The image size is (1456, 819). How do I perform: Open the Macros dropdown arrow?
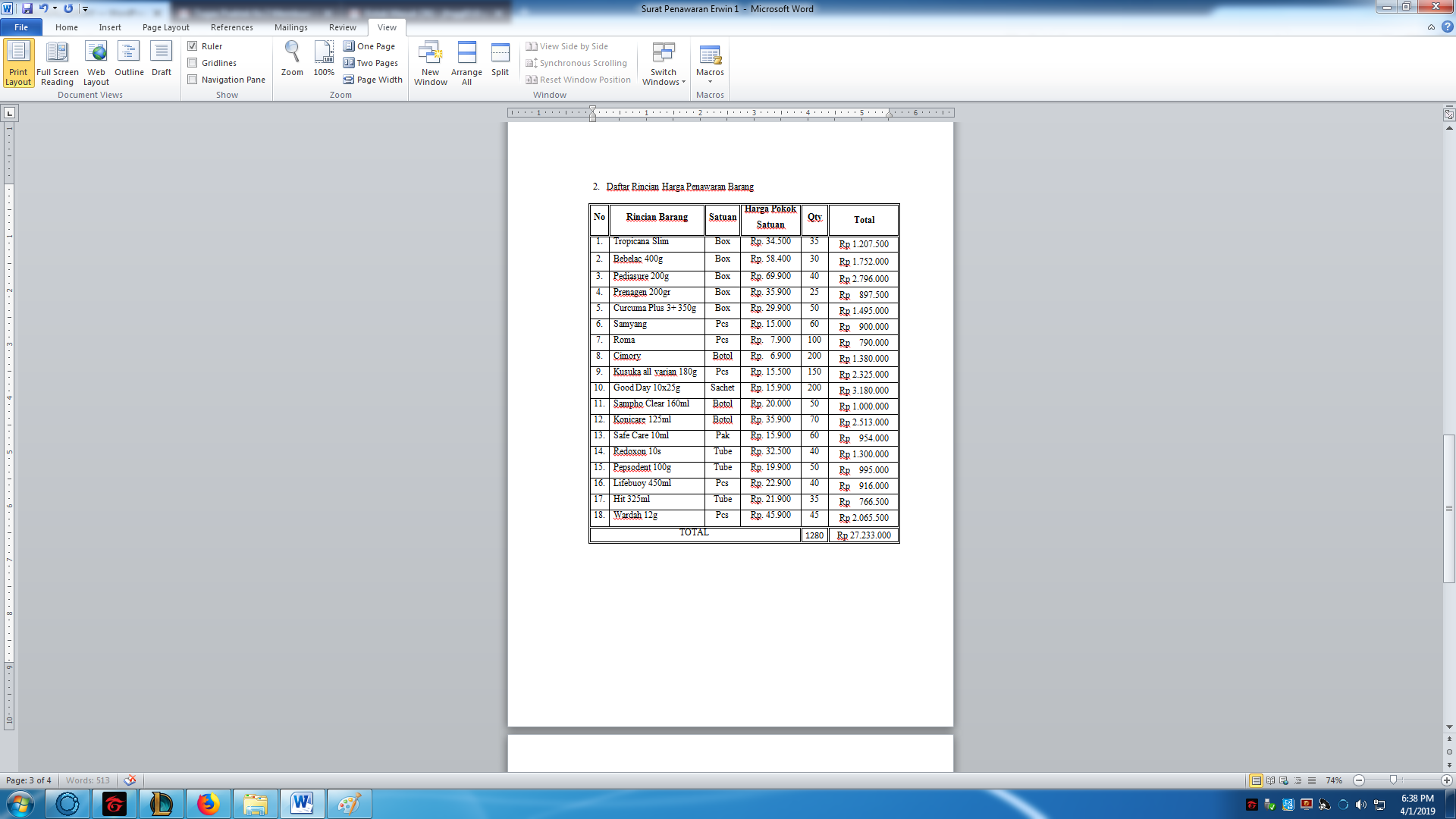click(x=710, y=82)
